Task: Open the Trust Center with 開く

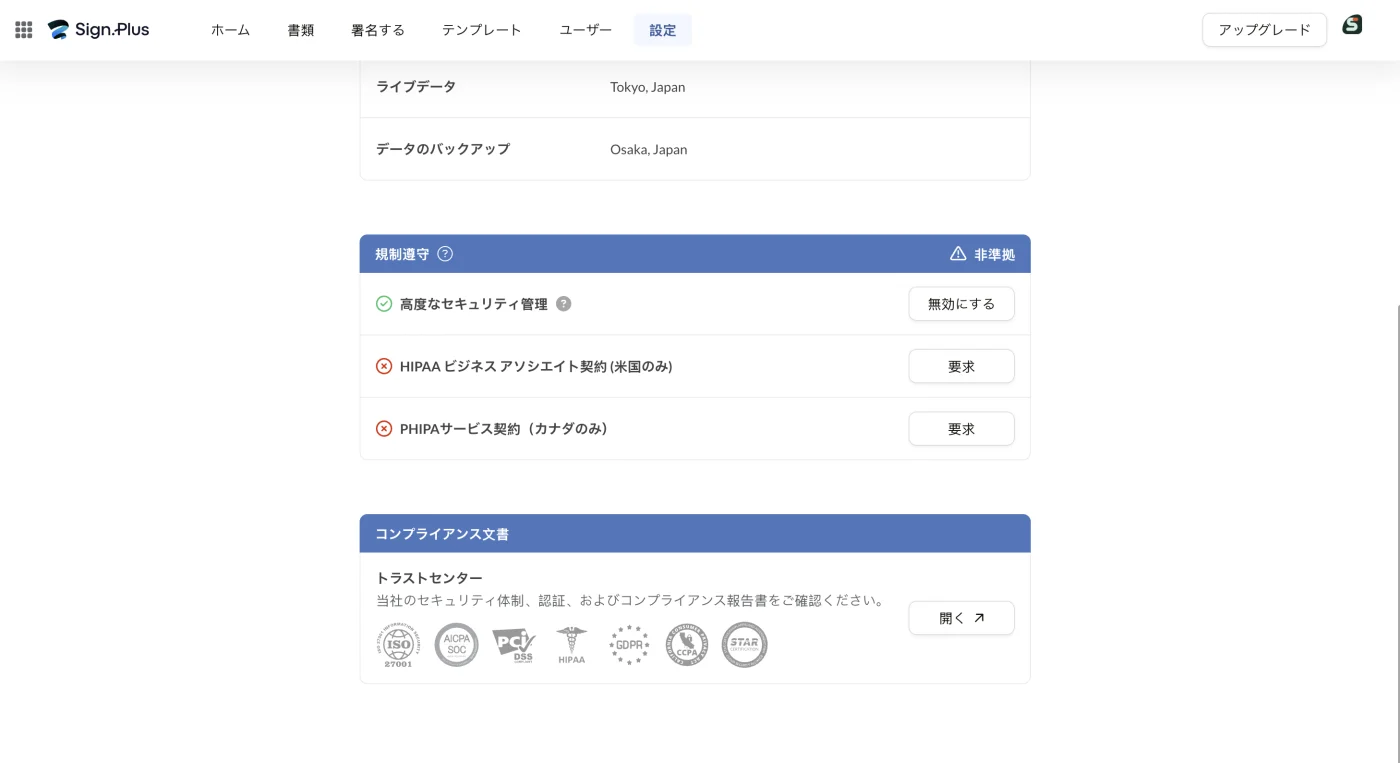Action: click(x=961, y=618)
